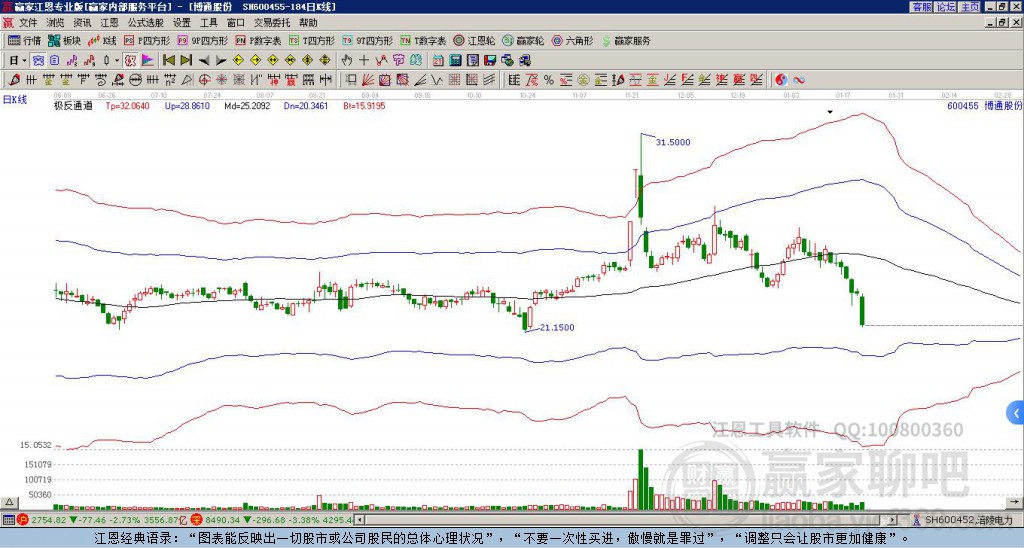This screenshot has height=548, width=1024.
Task: Open the 赢家轮 tool
Action: click(x=523, y=40)
